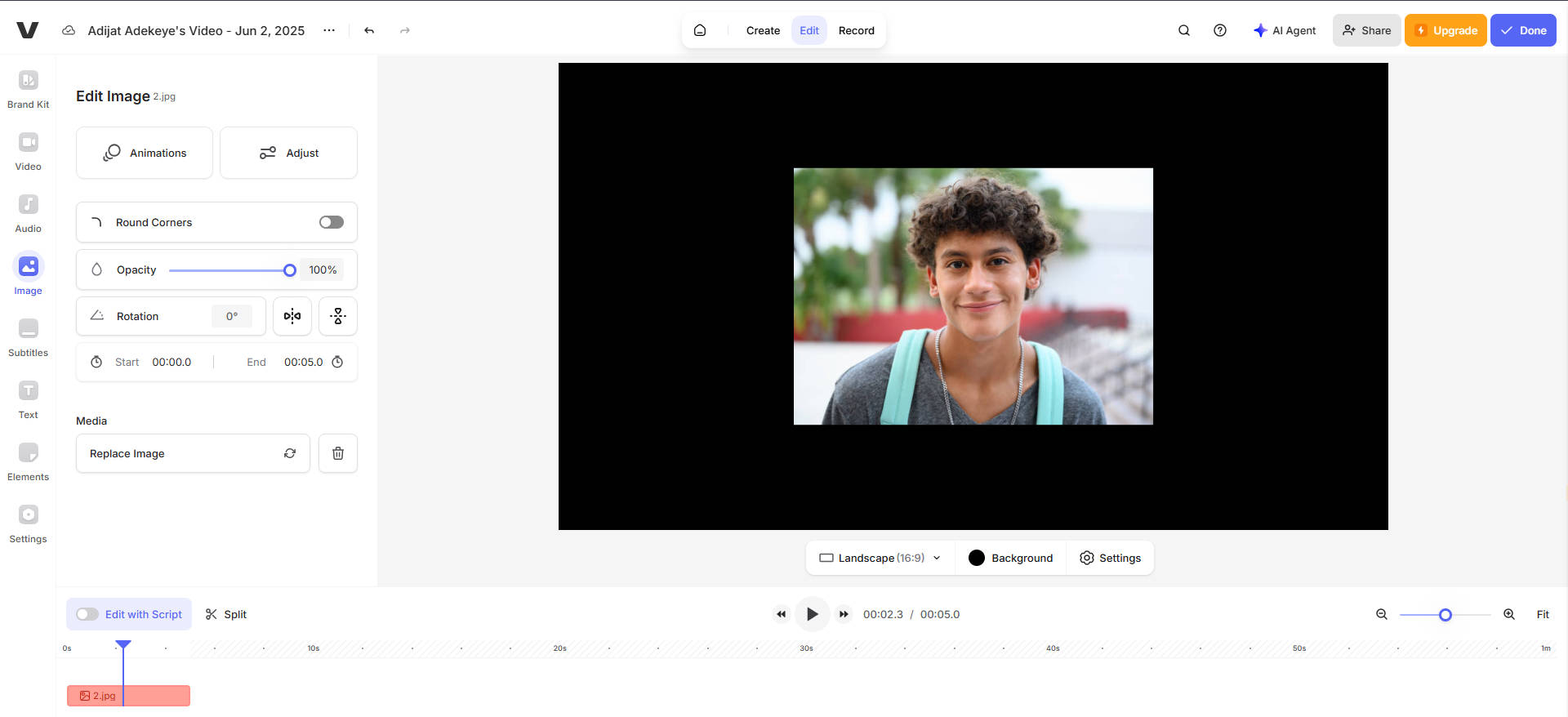
Task: Pick the black Background color swatch
Action: [x=977, y=558]
